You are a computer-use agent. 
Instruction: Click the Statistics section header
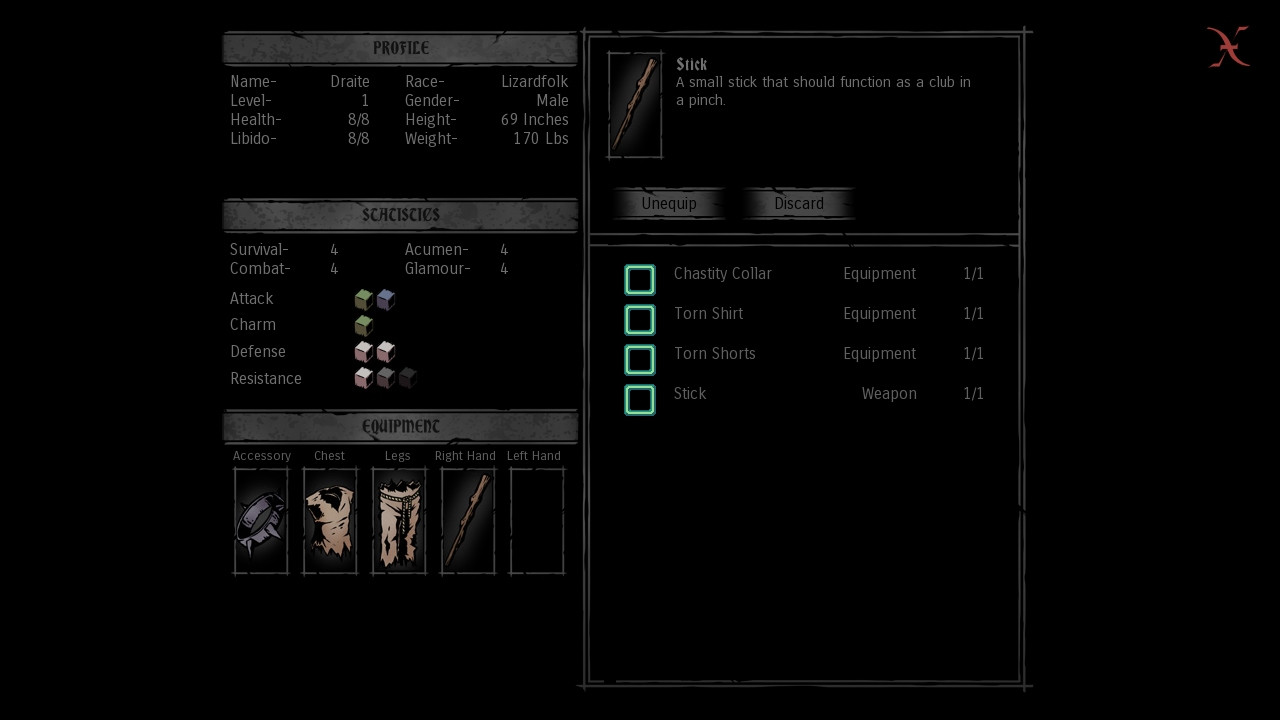(x=400, y=215)
